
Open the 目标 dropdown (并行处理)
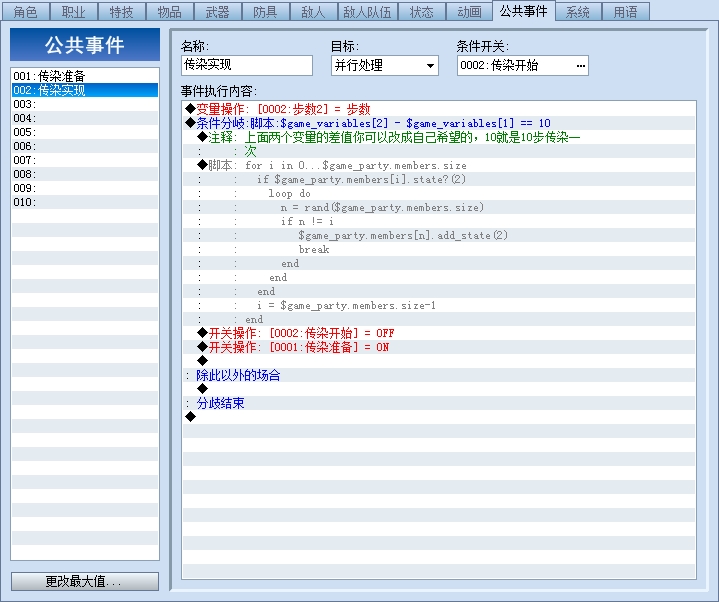tap(384, 65)
